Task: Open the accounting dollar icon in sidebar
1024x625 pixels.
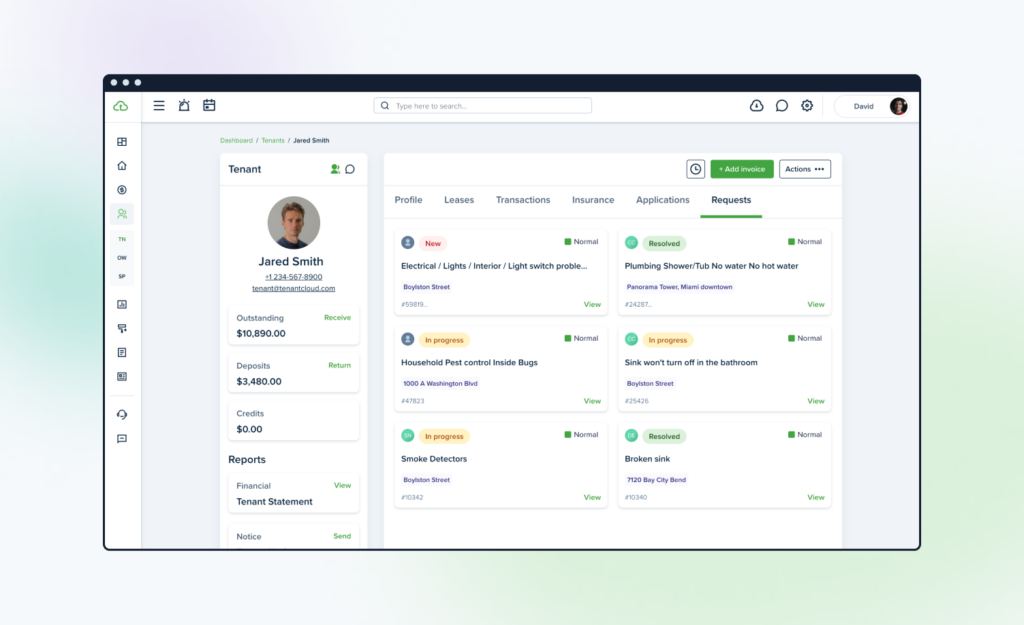Action: click(122, 190)
